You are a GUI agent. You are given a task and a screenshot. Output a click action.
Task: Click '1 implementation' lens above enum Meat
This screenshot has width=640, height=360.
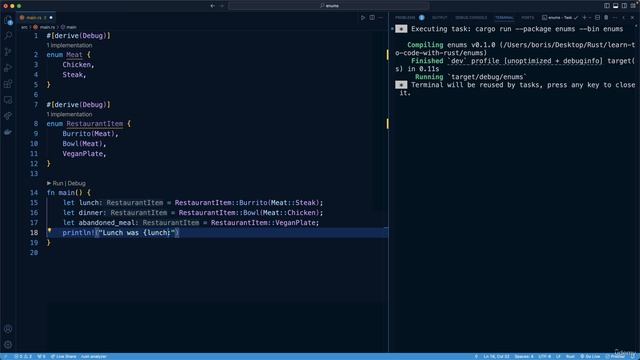coord(69,45)
